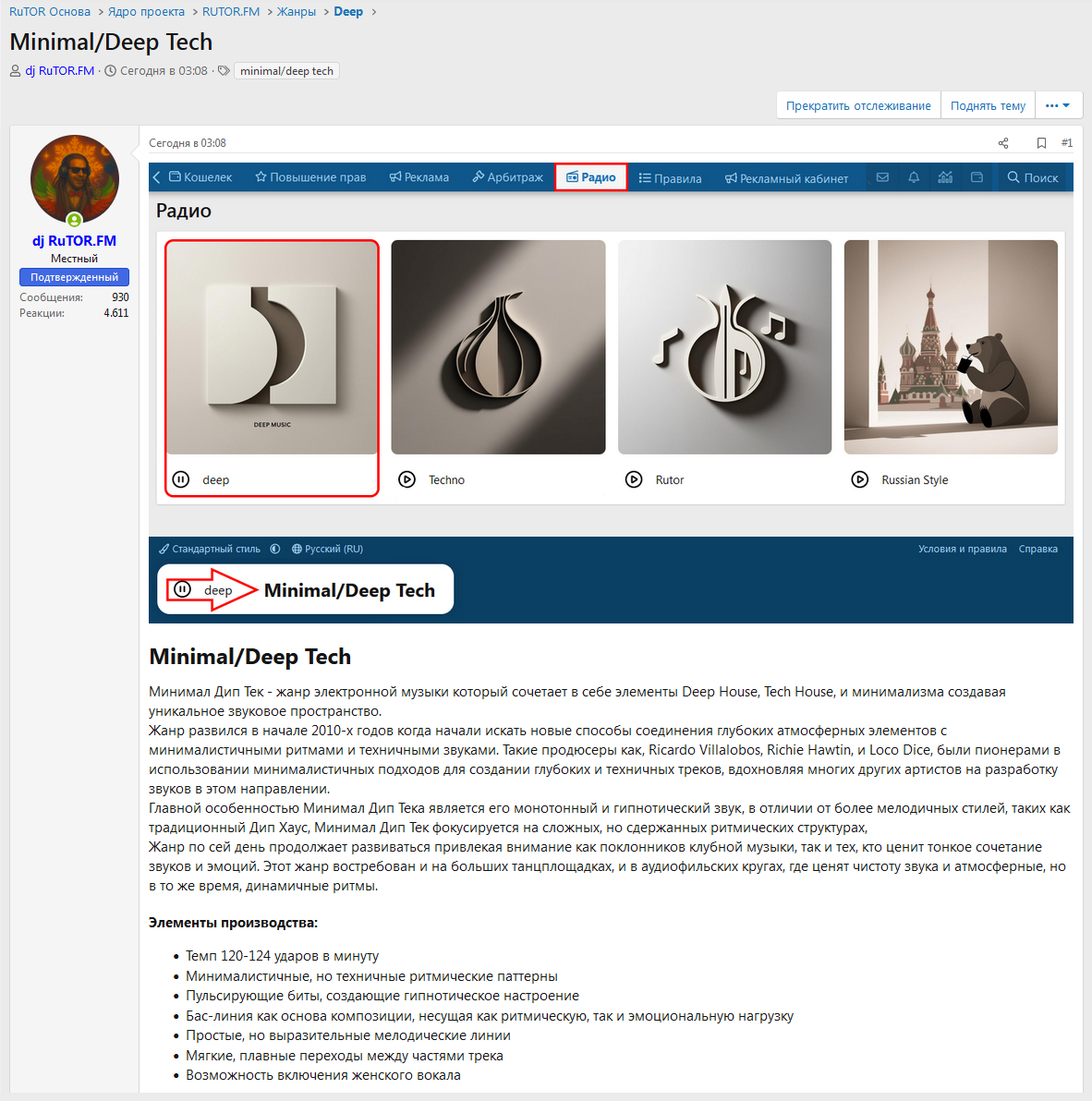
Task: Click the wallet icon next to Поиск
Action: 977,177
